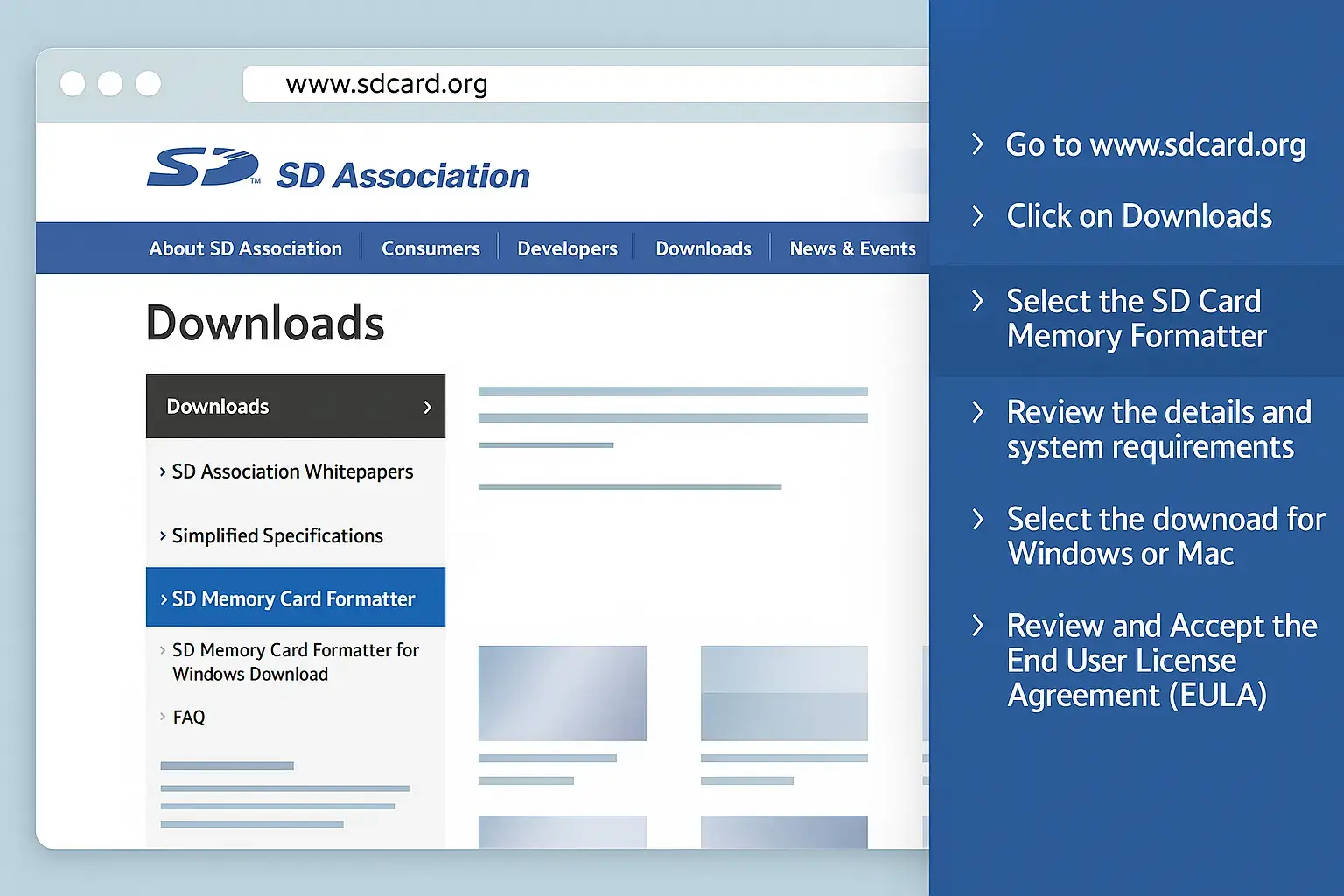Viewport: 1344px width, 896px height.
Task: Click chevron beside Select the SD Card Memory Formatter
Action: click(978, 301)
